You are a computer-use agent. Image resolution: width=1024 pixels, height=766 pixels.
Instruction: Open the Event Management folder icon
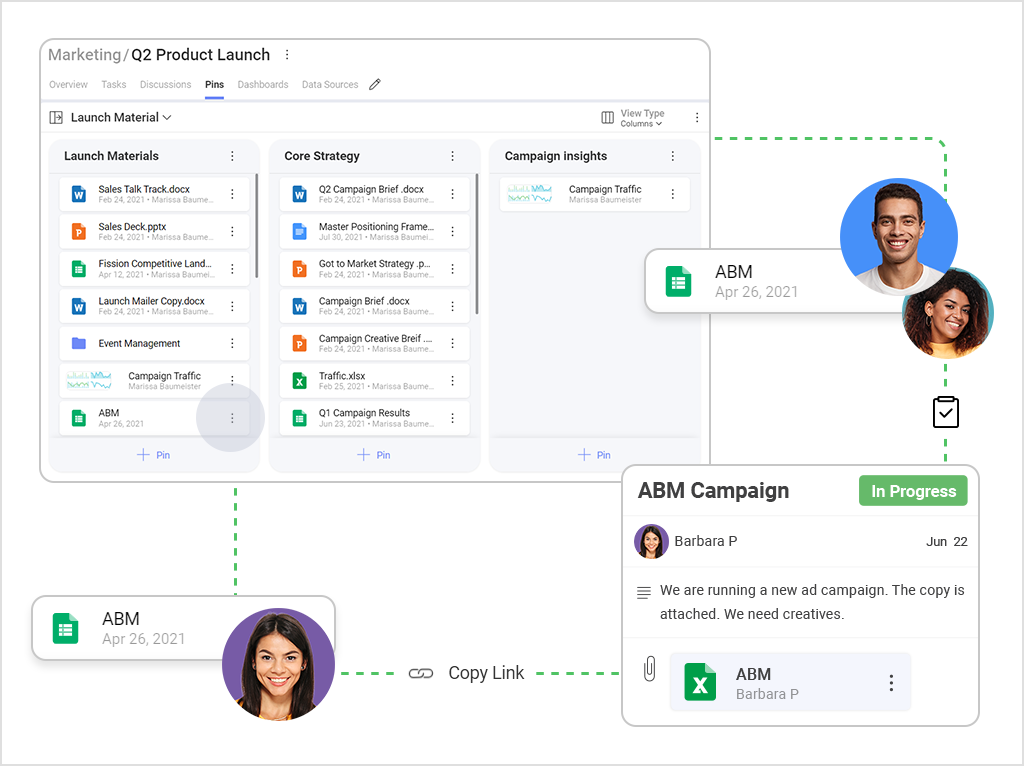(x=78, y=343)
